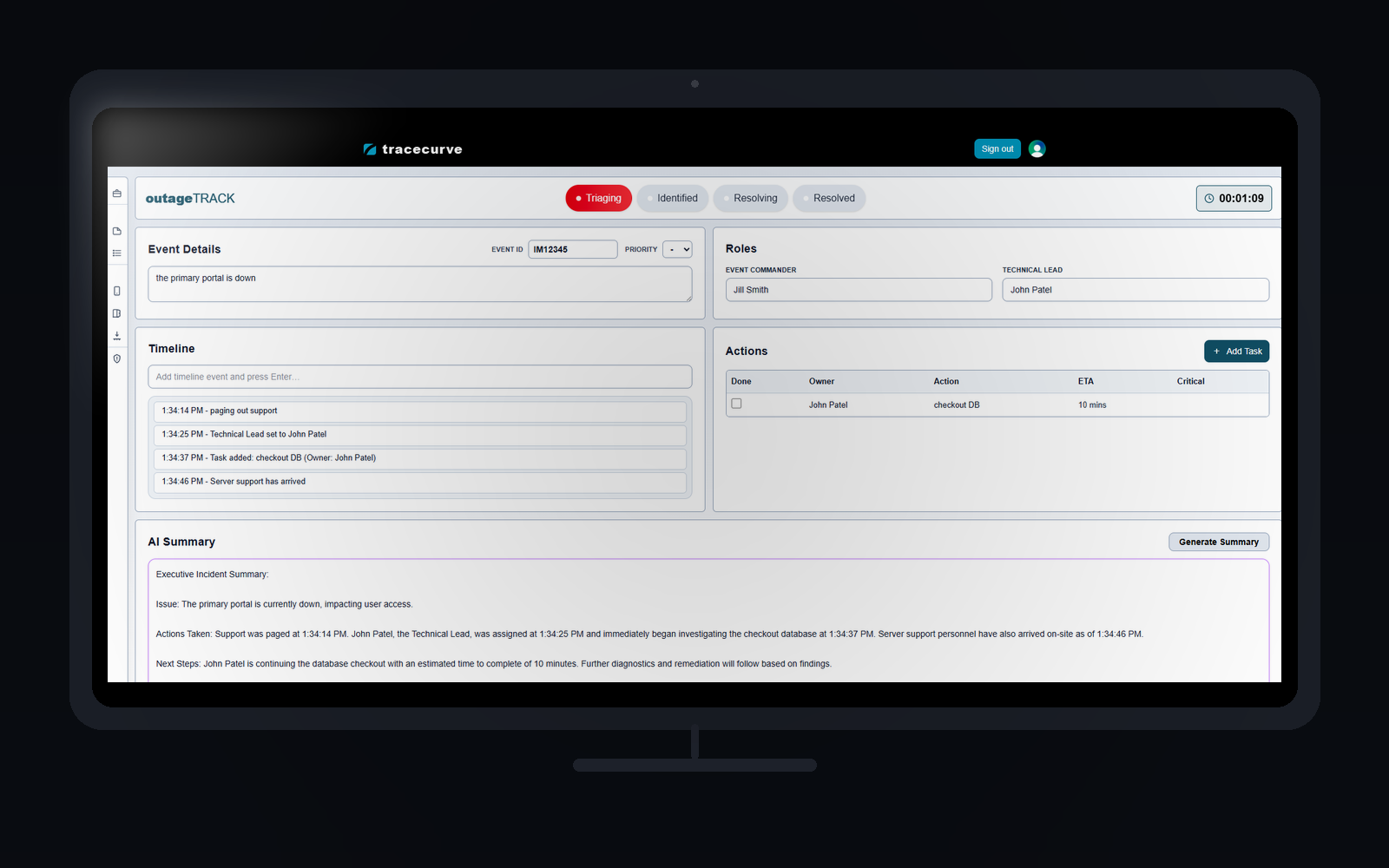This screenshot has height=868, width=1389.
Task: Open the split panel sidebar icon
Action: 117,313
